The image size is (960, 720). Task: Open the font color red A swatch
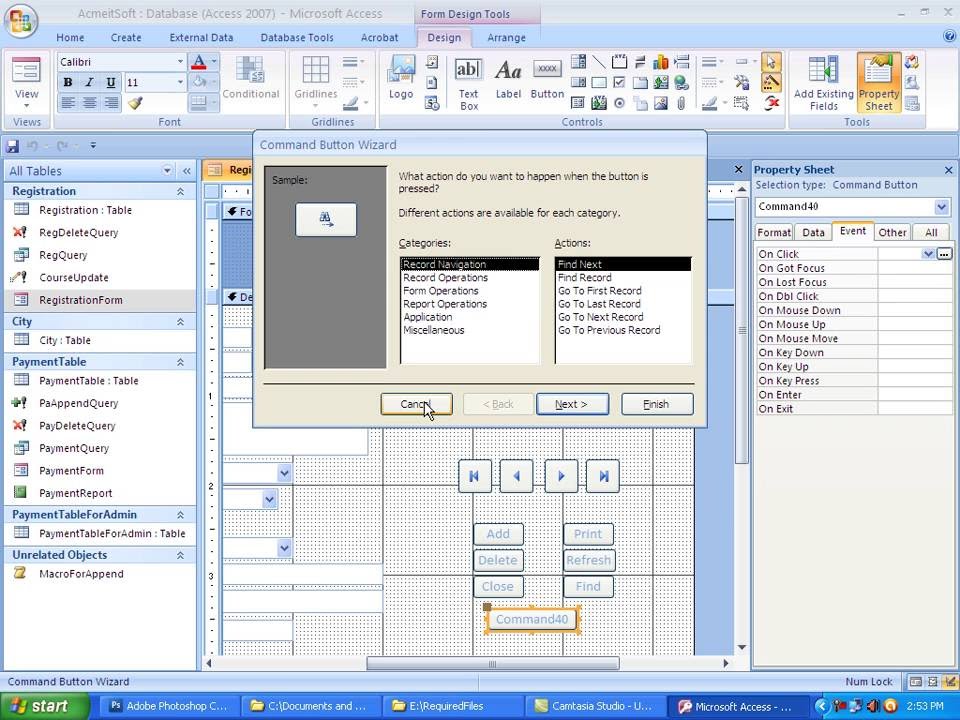(198, 62)
